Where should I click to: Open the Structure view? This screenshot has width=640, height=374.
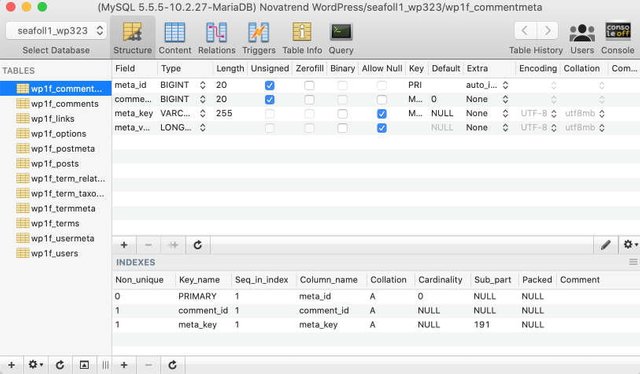[132, 38]
